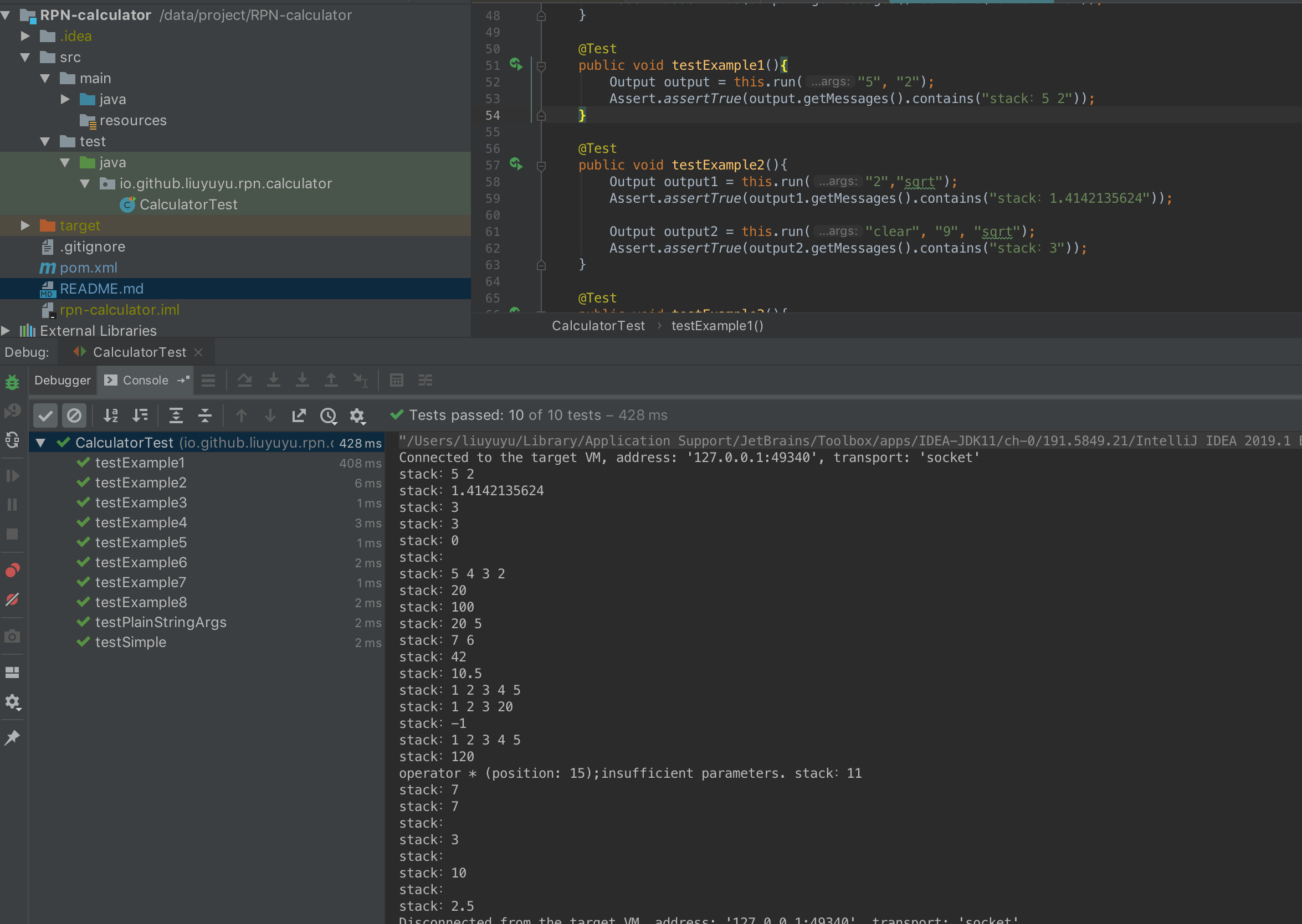Expand the target folder

pyautogui.click(x=25, y=225)
